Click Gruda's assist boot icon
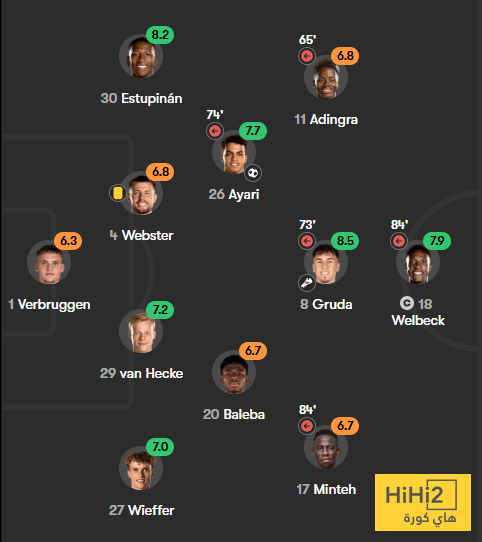Image resolution: width=482 pixels, height=542 pixels. click(x=307, y=283)
